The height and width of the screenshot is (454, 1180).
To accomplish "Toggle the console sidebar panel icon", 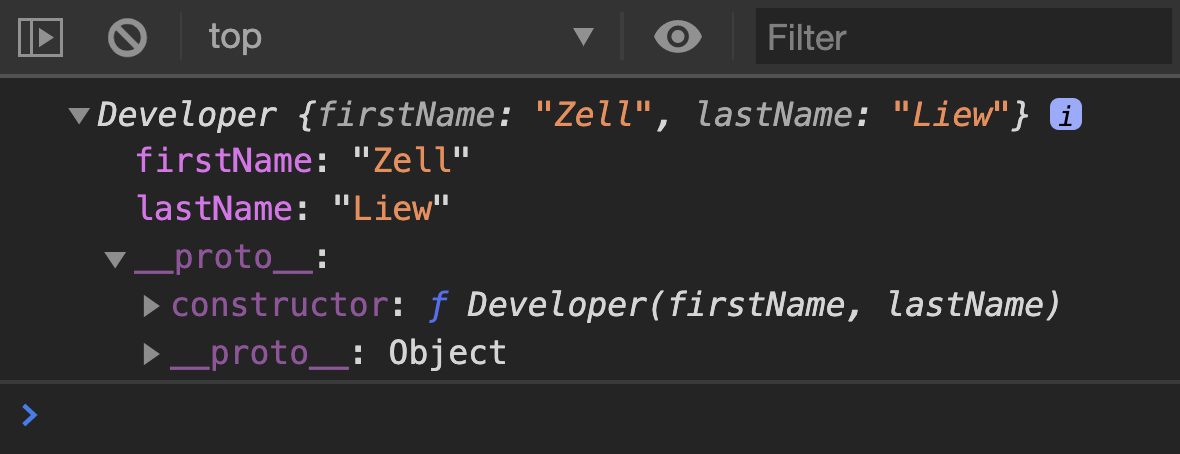I will (41, 38).
